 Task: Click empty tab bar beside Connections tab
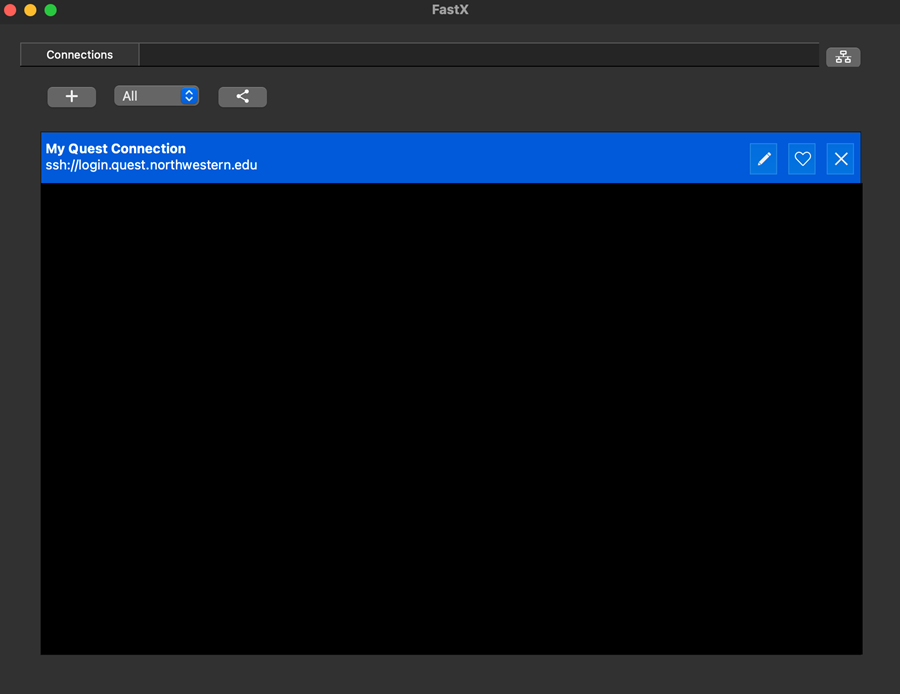480,55
